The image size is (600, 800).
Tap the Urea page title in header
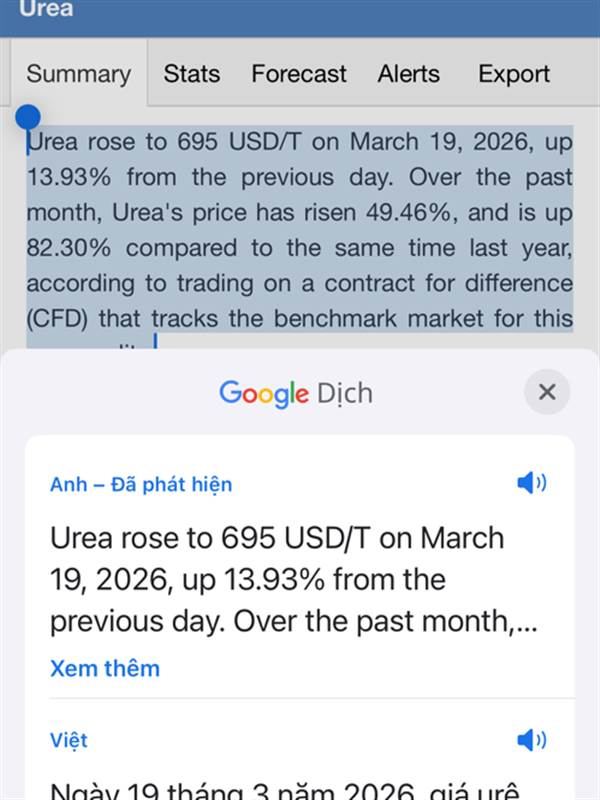click(x=46, y=9)
